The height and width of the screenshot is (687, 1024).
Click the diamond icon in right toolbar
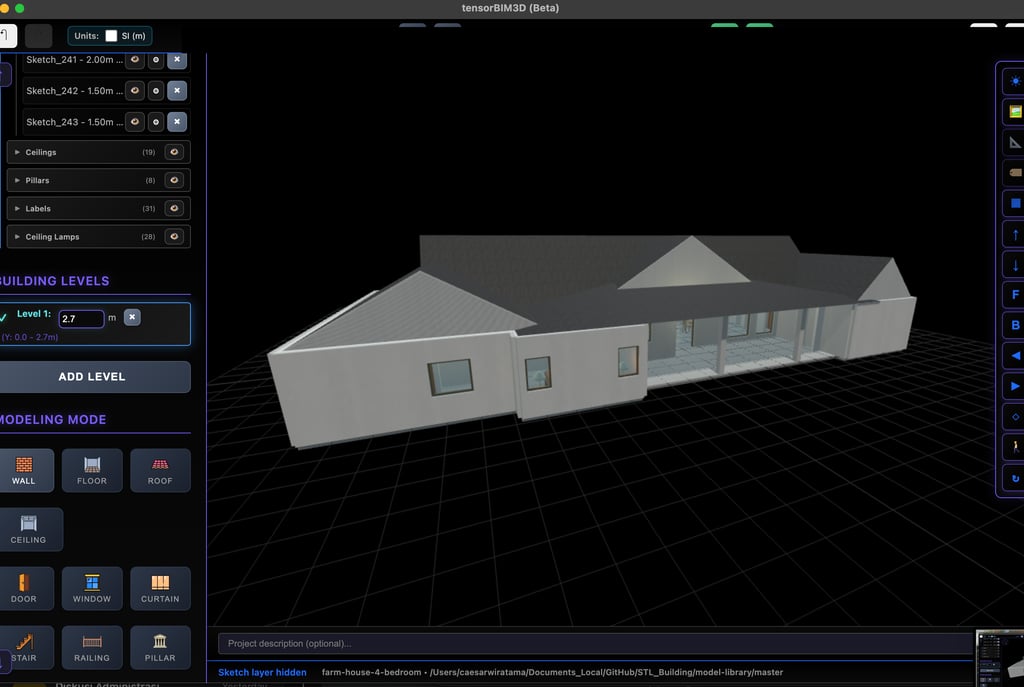coord(1014,417)
